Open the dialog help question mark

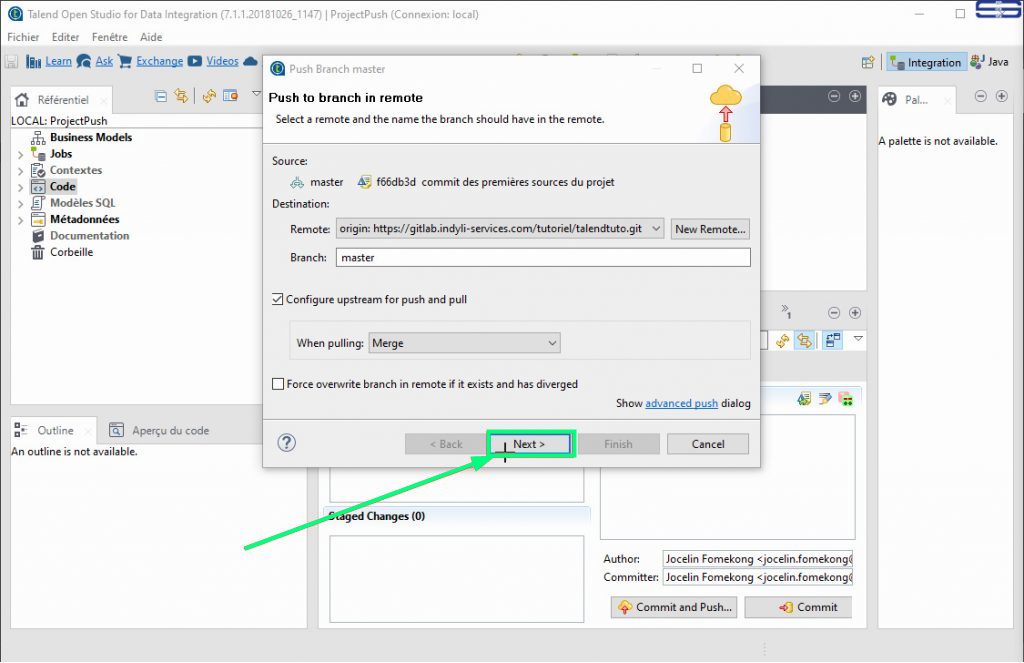click(286, 443)
